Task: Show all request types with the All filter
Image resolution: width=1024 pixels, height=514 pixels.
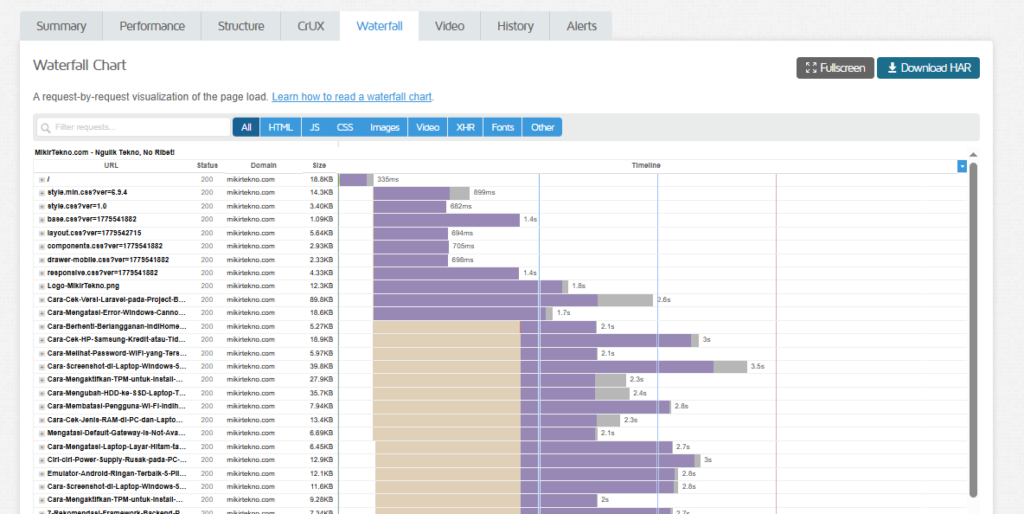Action: point(246,127)
